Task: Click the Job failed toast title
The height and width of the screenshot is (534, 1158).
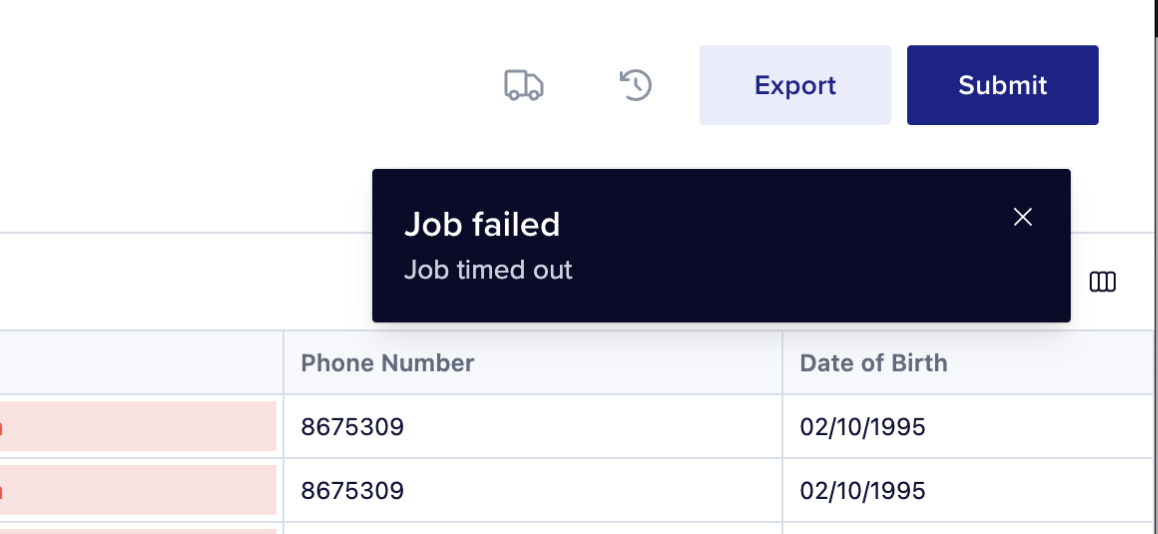Action: coord(482,225)
